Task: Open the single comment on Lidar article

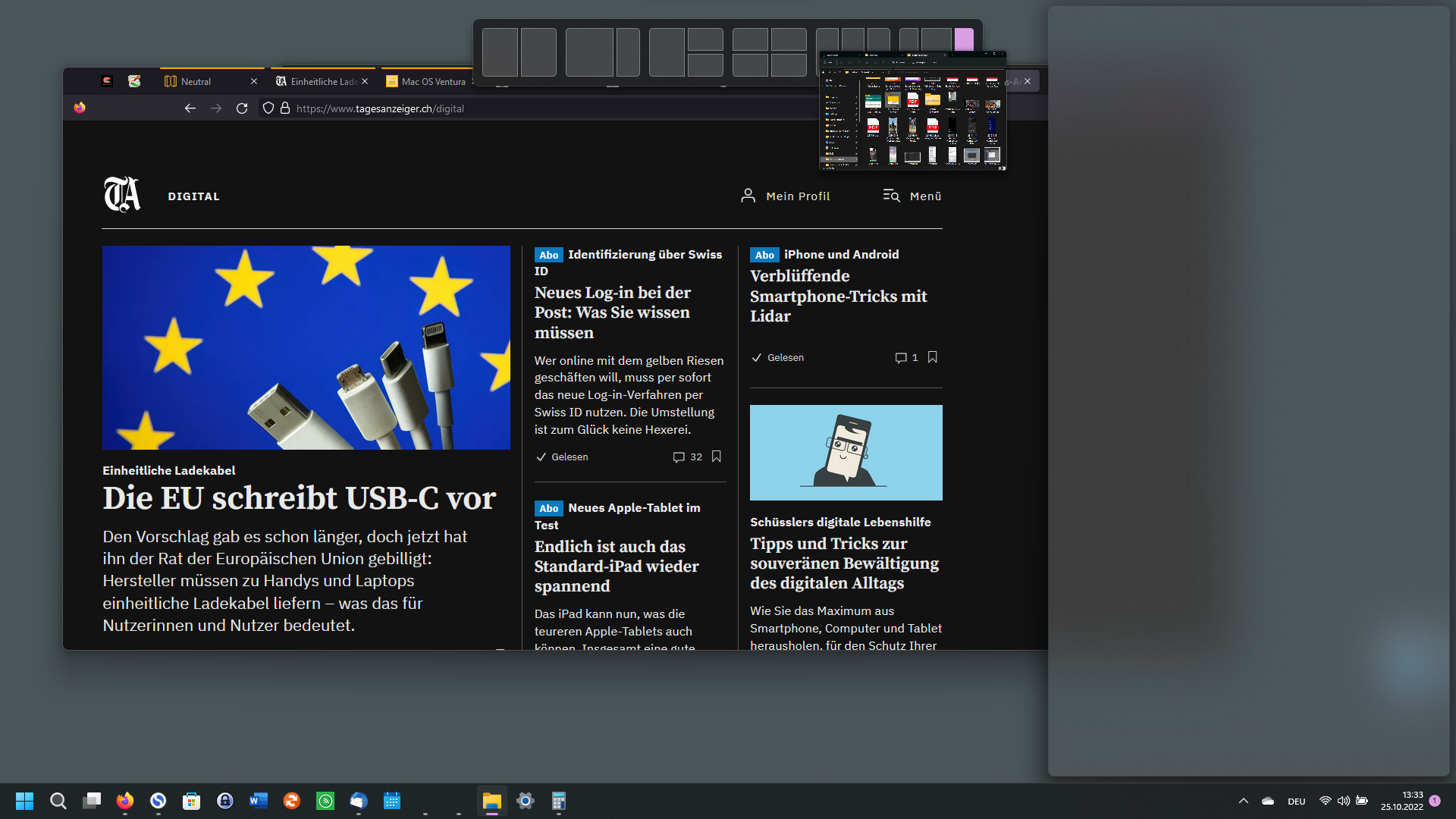Action: pyautogui.click(x=906, y=358)
